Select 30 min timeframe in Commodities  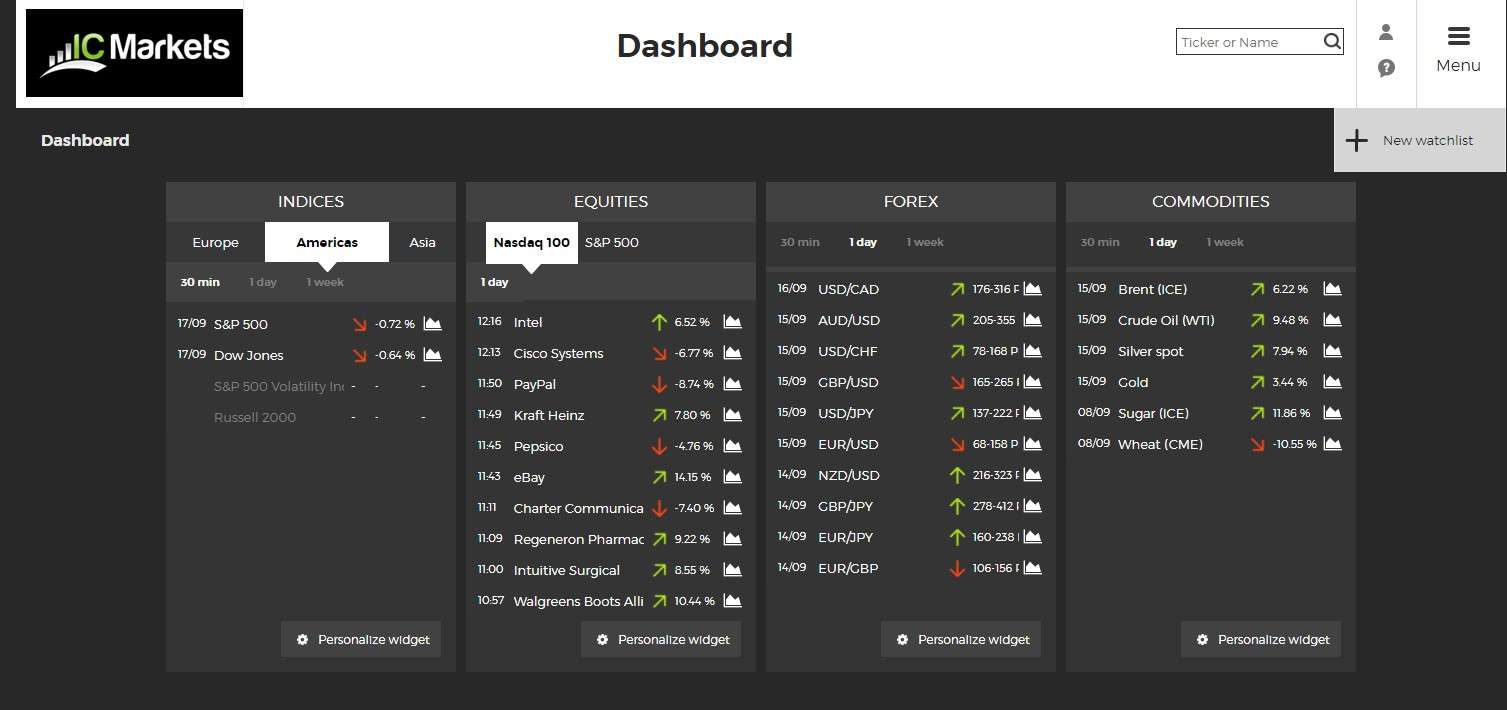click(1100, 242)
